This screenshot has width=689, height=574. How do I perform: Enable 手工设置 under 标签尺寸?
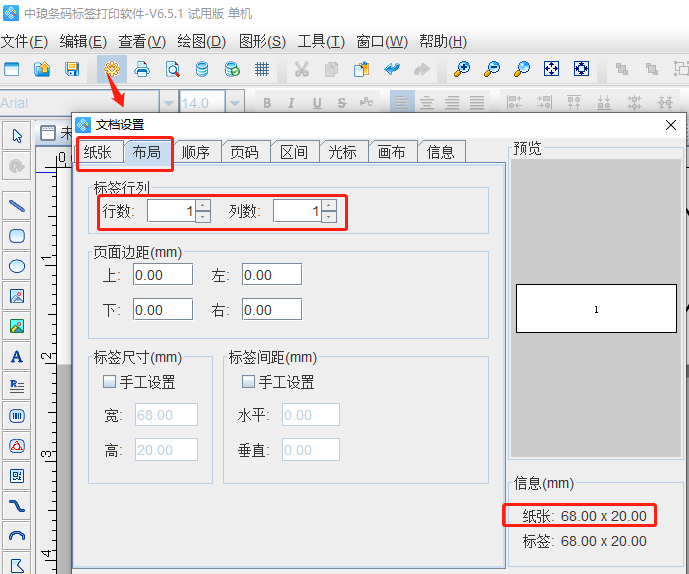[109, 381]
